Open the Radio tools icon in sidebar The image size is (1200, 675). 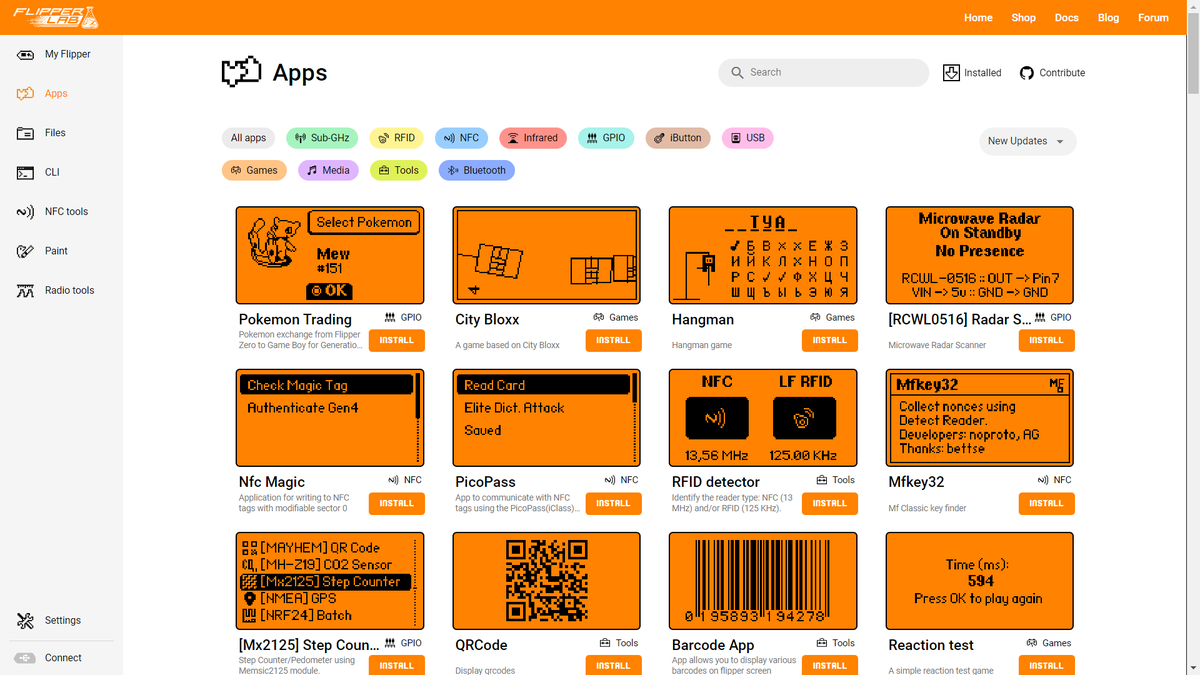click(26, 290)
